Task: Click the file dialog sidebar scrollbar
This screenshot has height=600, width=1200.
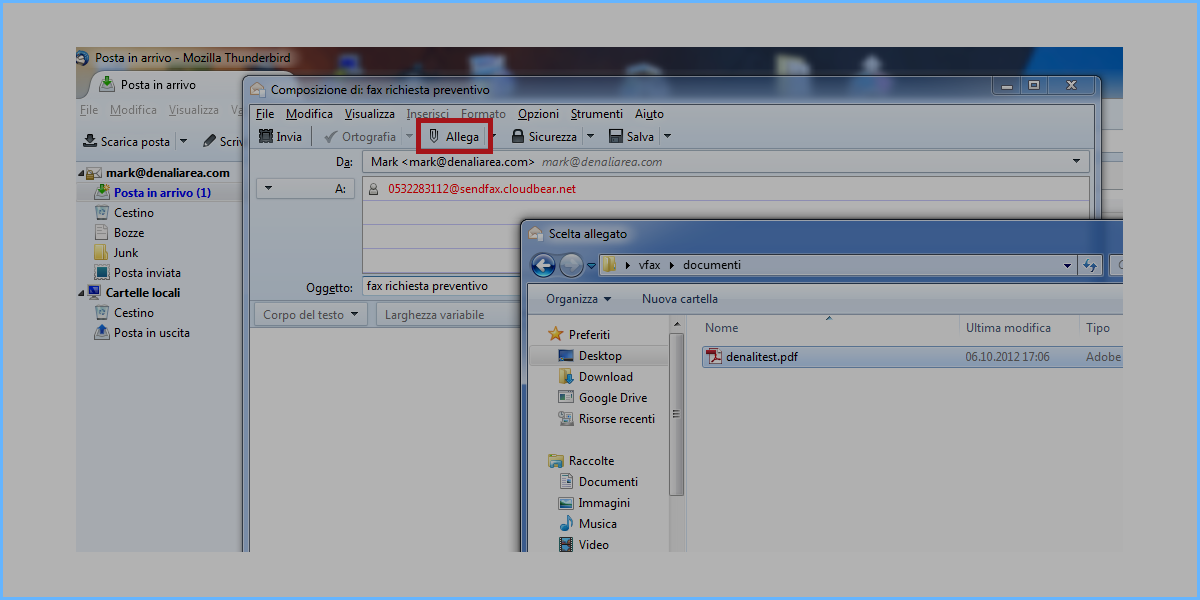Action: 677,414
